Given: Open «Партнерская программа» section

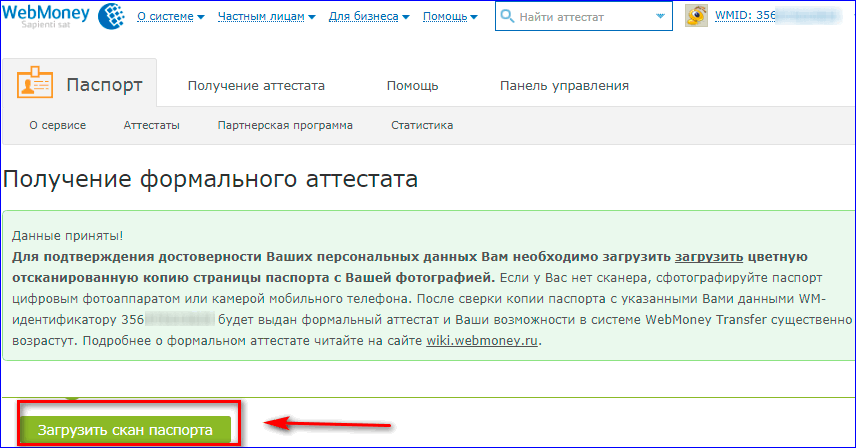Looking at the screenshot, I should pyautogui.click(x=285, y=126).
